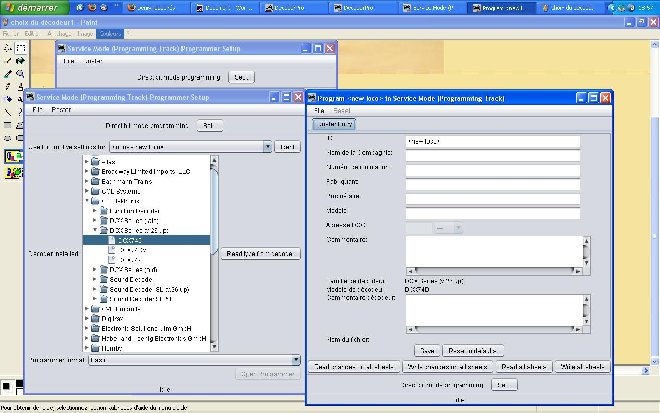Click the third quick launch icon in taskbar
Screen dimensions: 660x413
[x=104, y=8]
